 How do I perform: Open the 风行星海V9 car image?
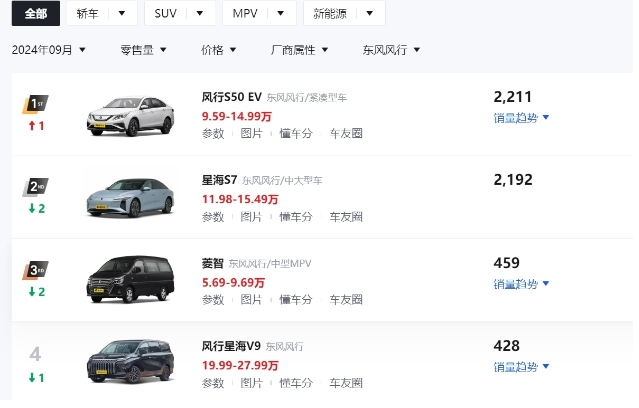click(130, 362)
